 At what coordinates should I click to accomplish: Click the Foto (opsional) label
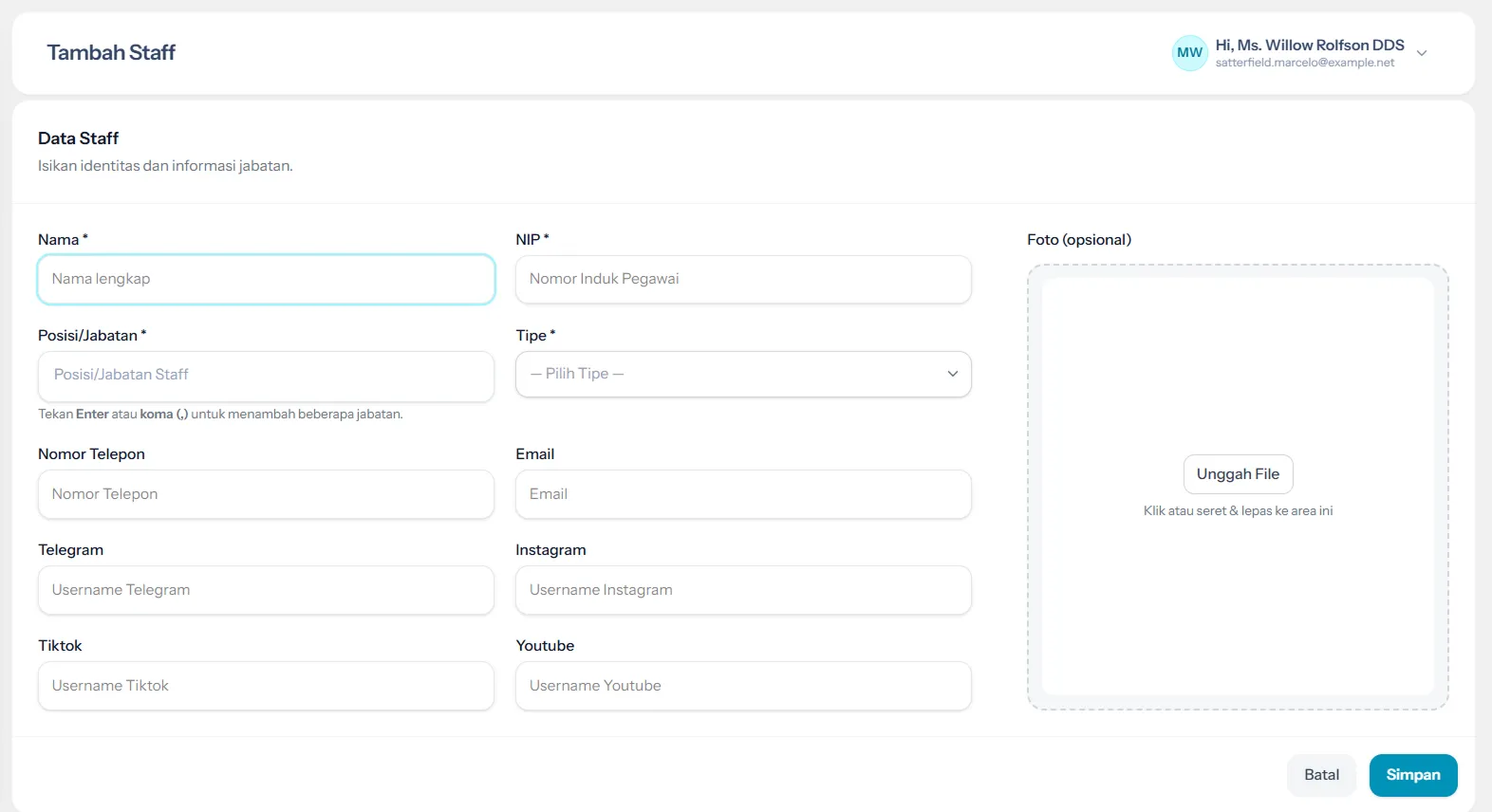[1079, 240]
